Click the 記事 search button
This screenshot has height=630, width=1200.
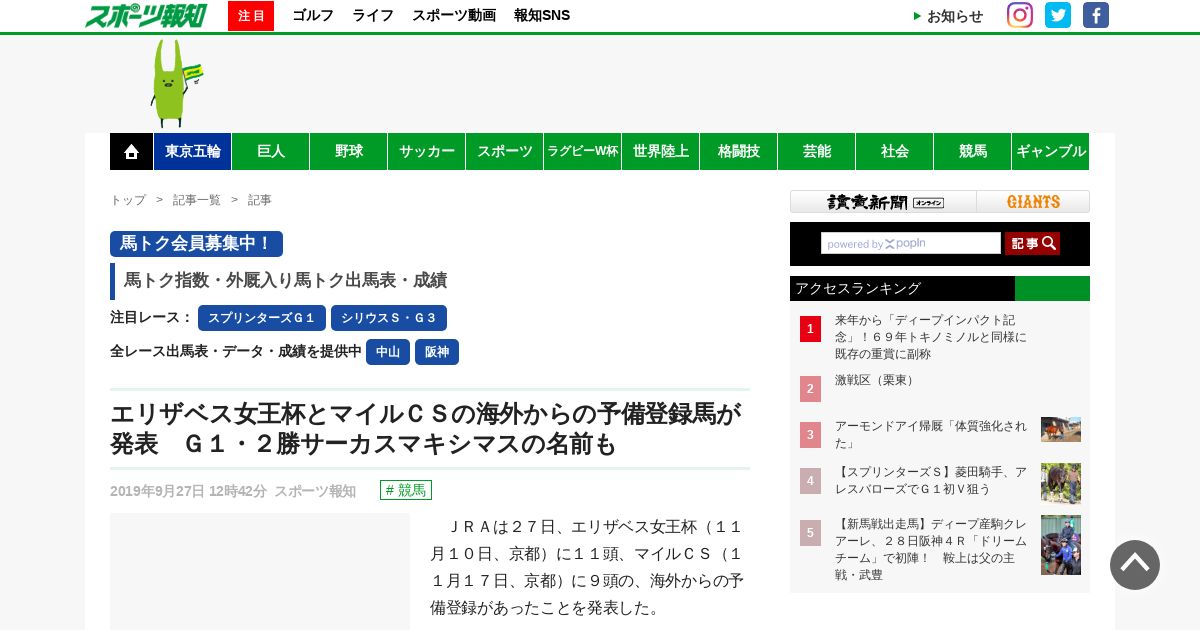[1032, 243]
